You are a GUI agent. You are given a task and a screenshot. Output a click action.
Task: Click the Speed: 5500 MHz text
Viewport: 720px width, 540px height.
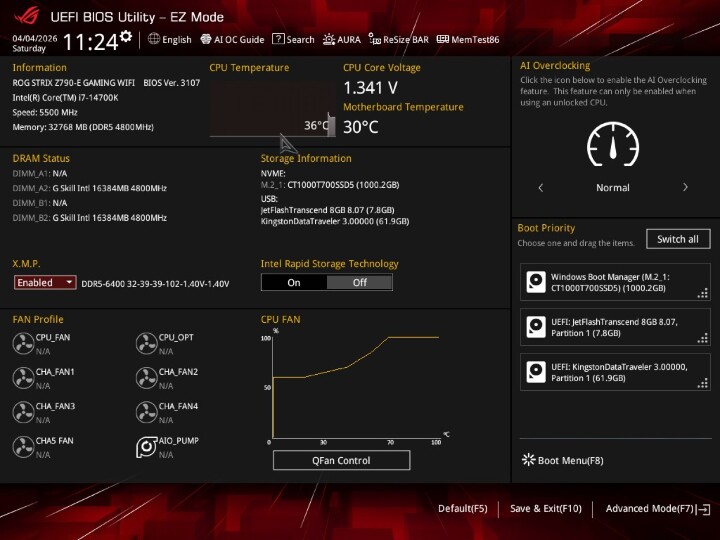[x=45, y=112]
